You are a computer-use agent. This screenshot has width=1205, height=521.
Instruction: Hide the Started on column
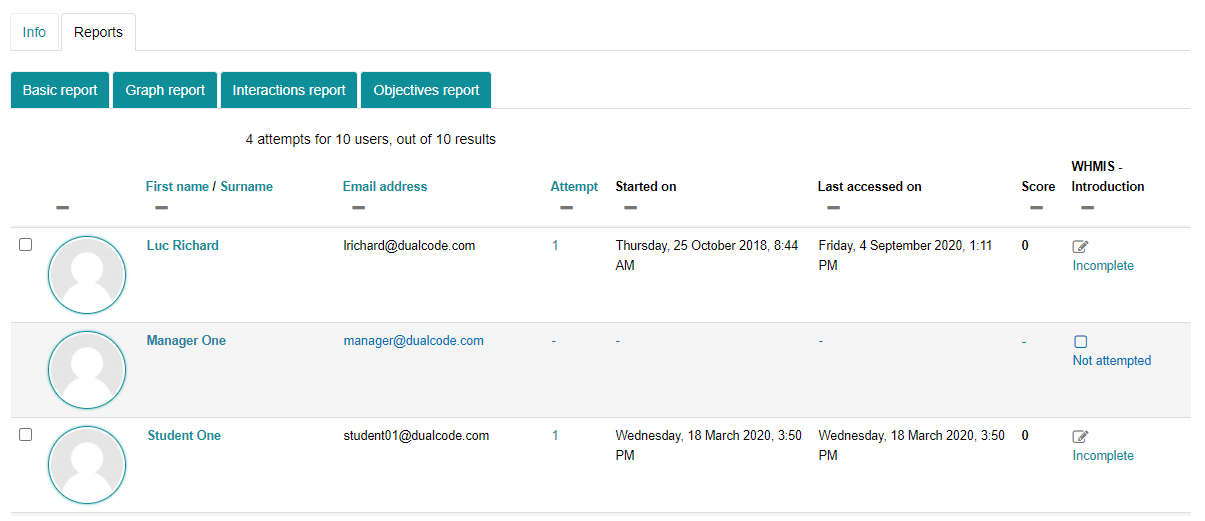click(x=630, y=208)
